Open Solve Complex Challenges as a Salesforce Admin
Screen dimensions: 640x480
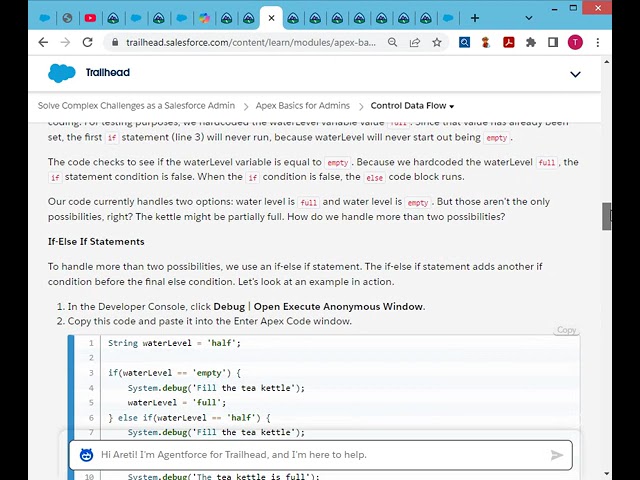click(136, 106)
